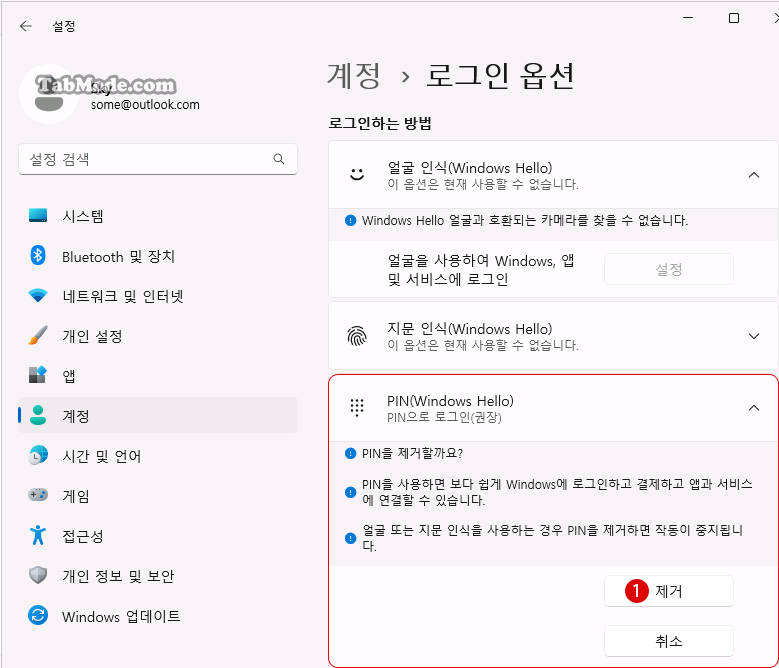Open 게임 settings category

[x=158, y=495]
